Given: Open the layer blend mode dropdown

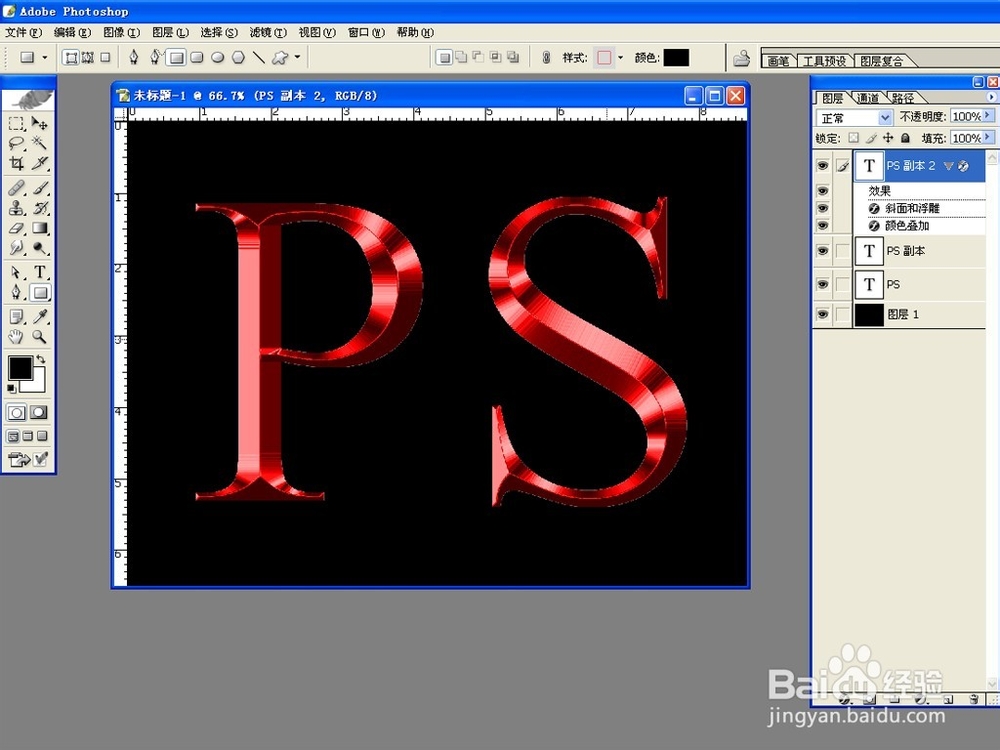Looking at the screenshot, I should pos(885,118).
